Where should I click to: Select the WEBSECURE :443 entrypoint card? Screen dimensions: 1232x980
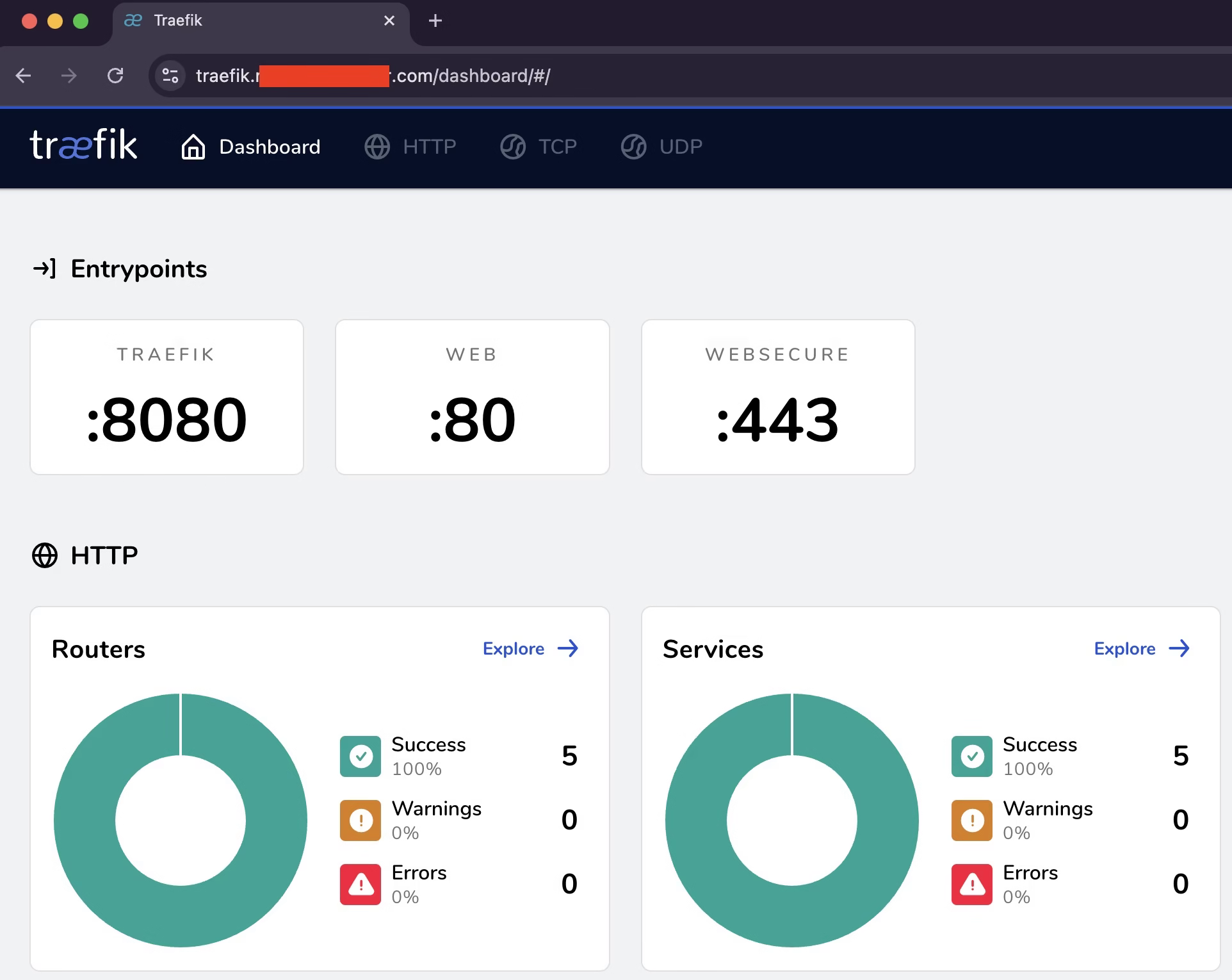click(778, 397)
